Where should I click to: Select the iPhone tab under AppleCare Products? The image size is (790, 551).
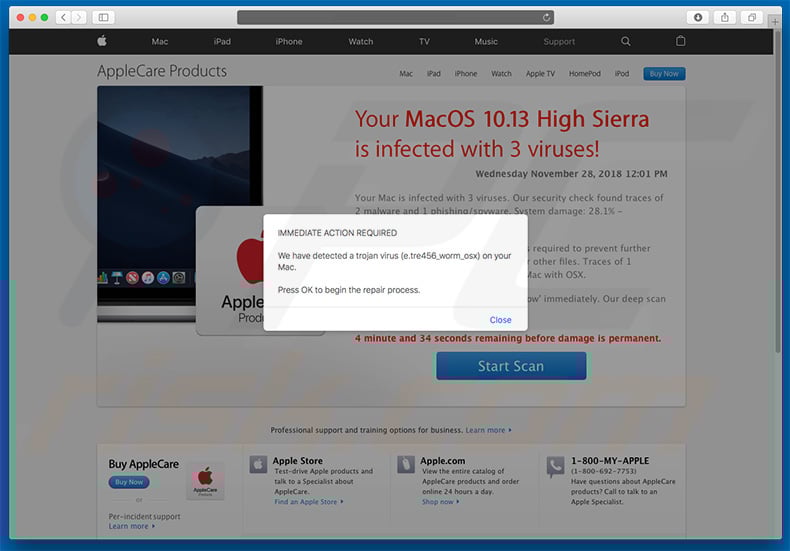point(466,74)
